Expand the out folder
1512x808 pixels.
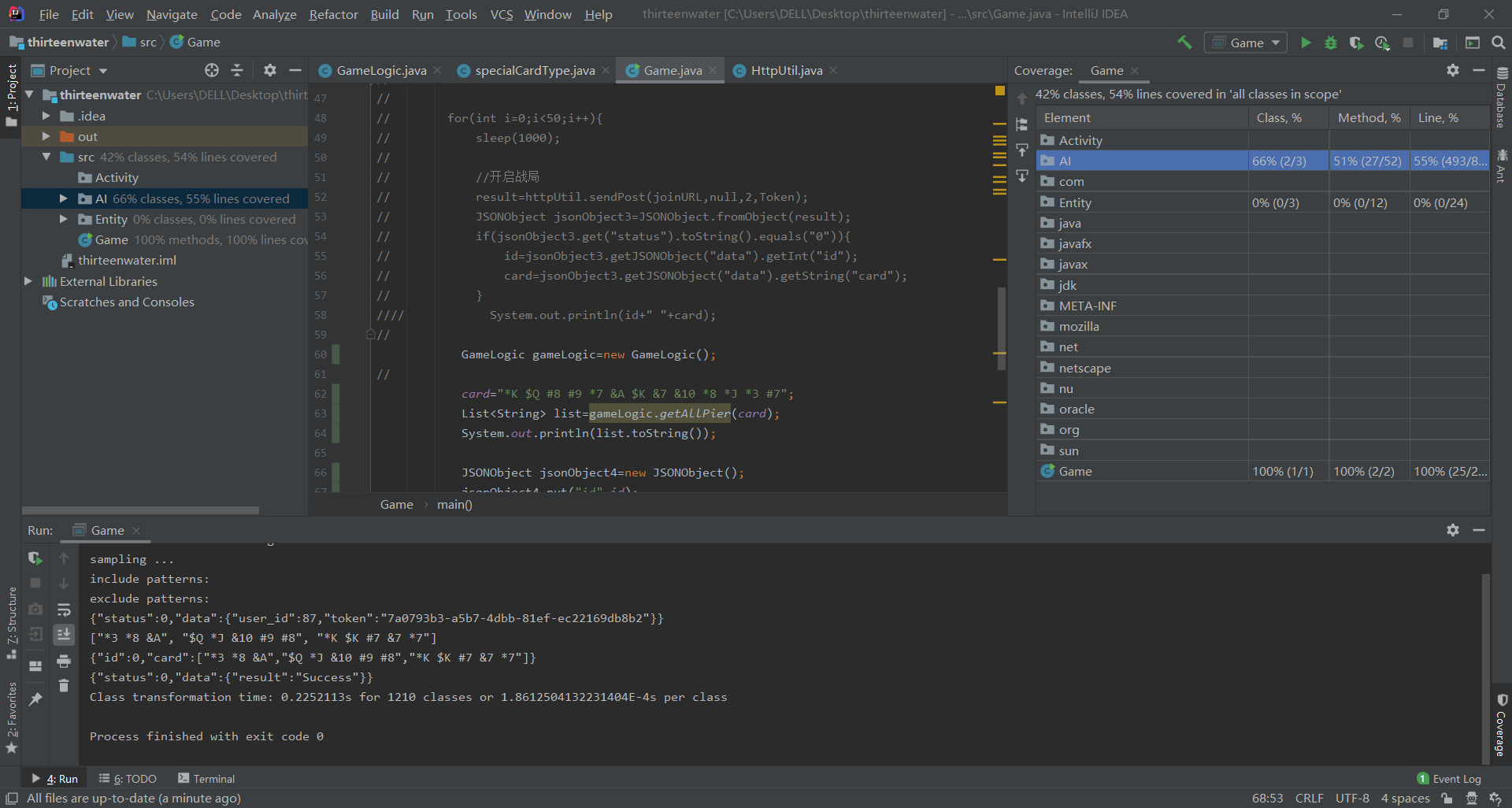46,136
